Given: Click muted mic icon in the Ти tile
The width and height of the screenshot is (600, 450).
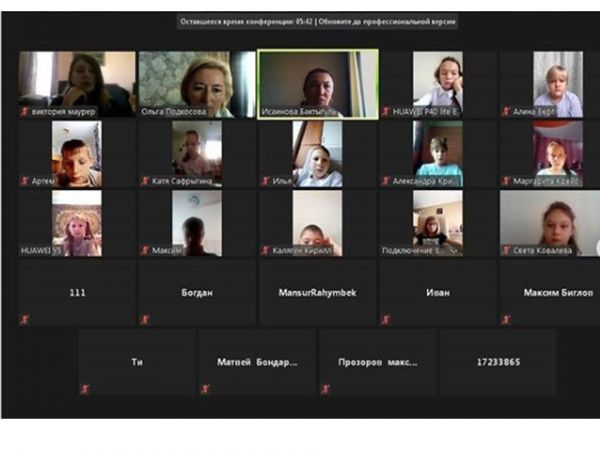Looking at the screenshot, I should pos(85,388).
